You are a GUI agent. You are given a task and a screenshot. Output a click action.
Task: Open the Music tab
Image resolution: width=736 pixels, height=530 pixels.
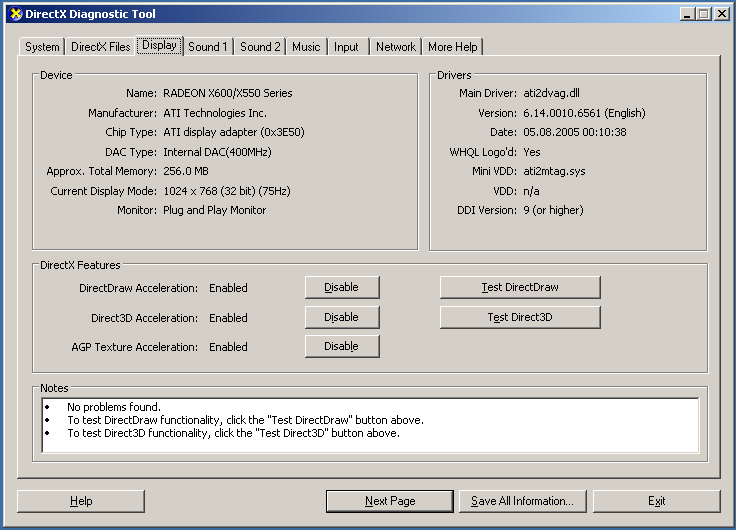tap(306, 47)
